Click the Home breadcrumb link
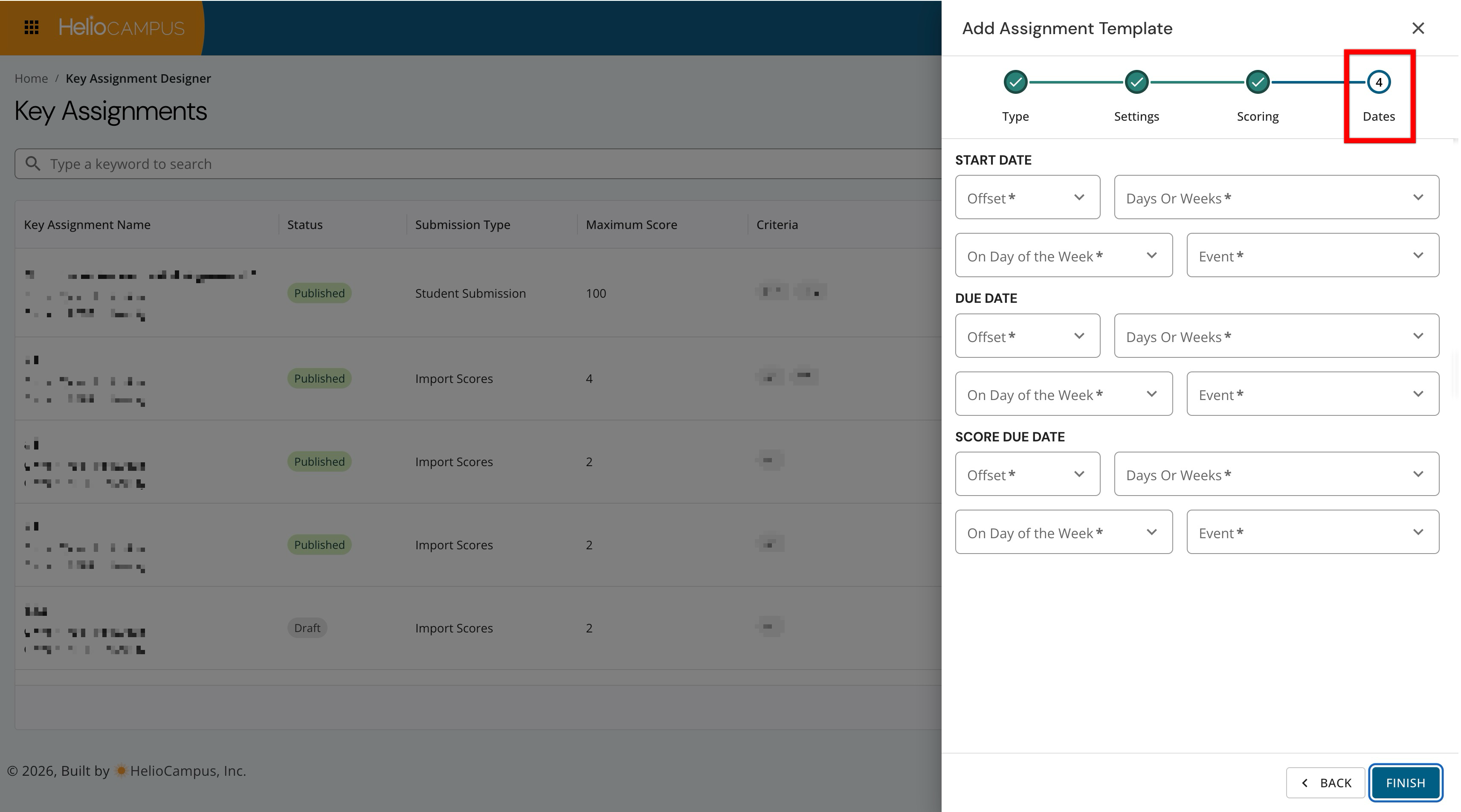The image size is (1461, 812). (31, 78)
